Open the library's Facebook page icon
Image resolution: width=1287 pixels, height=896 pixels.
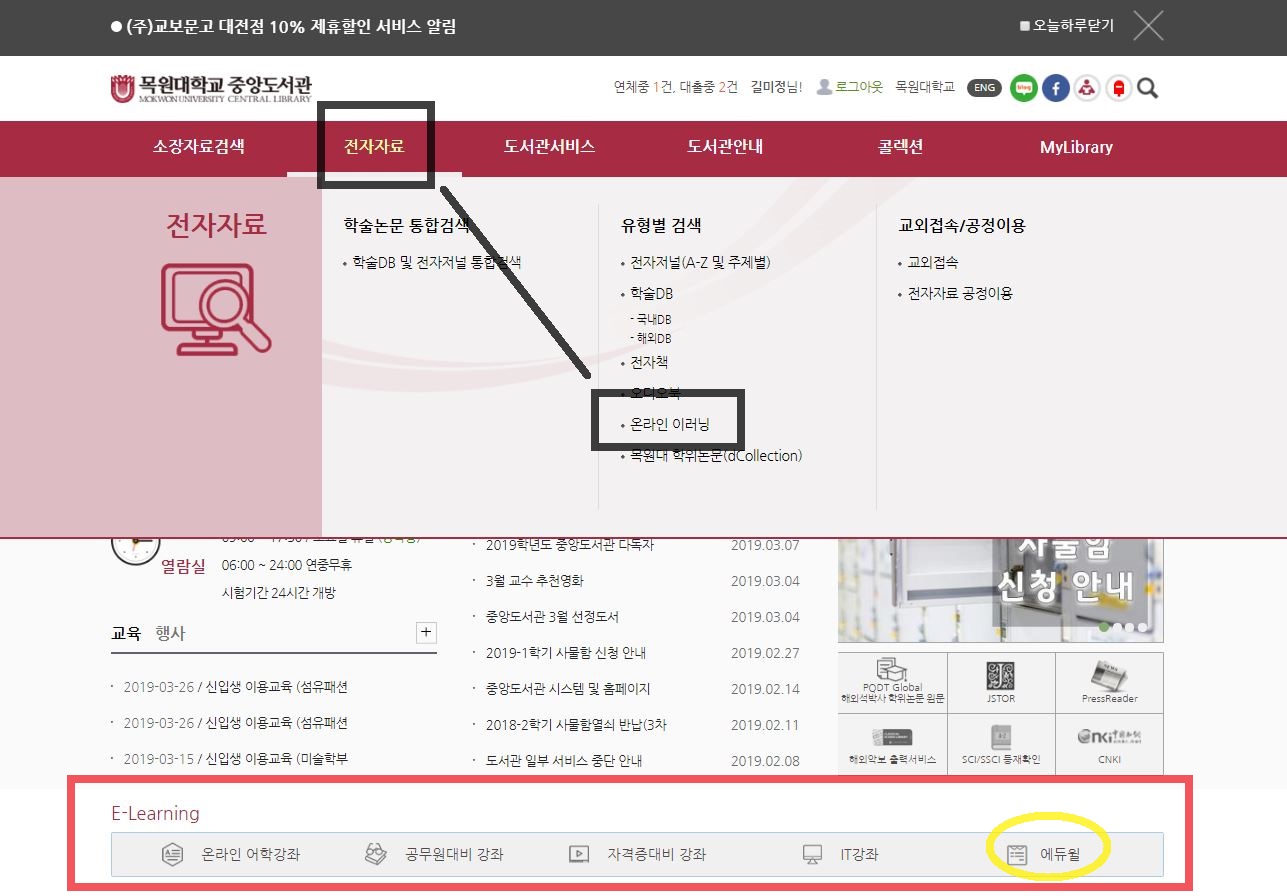pyautogui.click(x=1055, y=88)
